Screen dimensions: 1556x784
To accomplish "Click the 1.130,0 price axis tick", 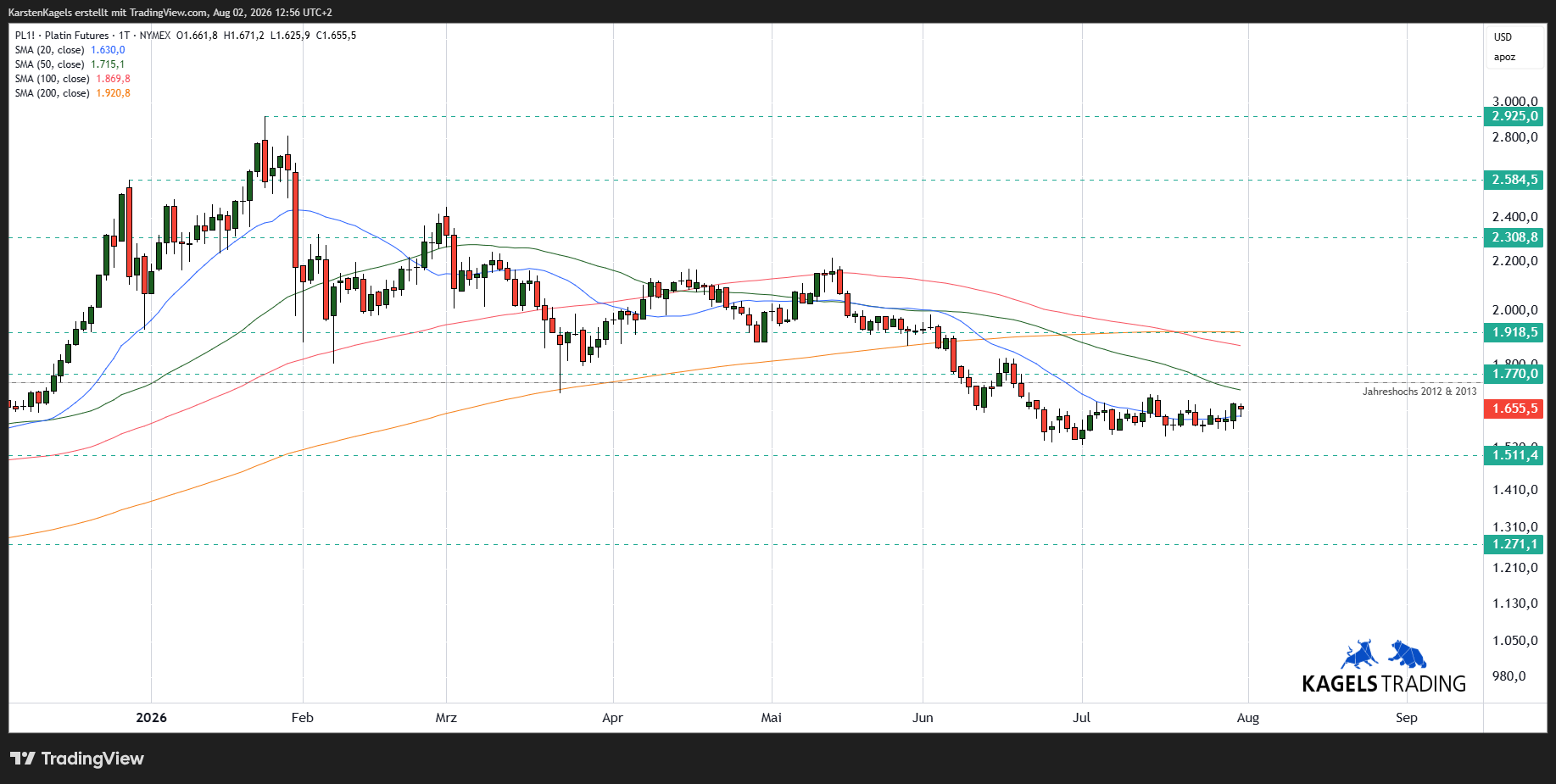I will pyautogui.click(x=1515, y=603).
